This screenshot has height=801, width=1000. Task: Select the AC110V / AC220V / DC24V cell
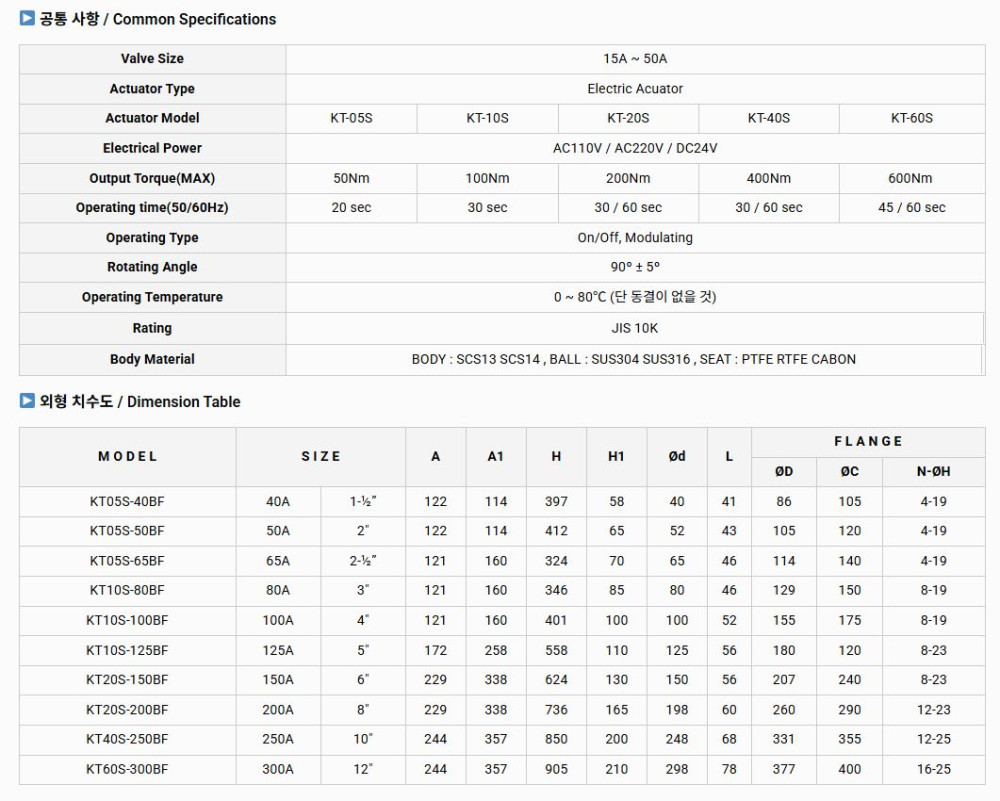634,148
